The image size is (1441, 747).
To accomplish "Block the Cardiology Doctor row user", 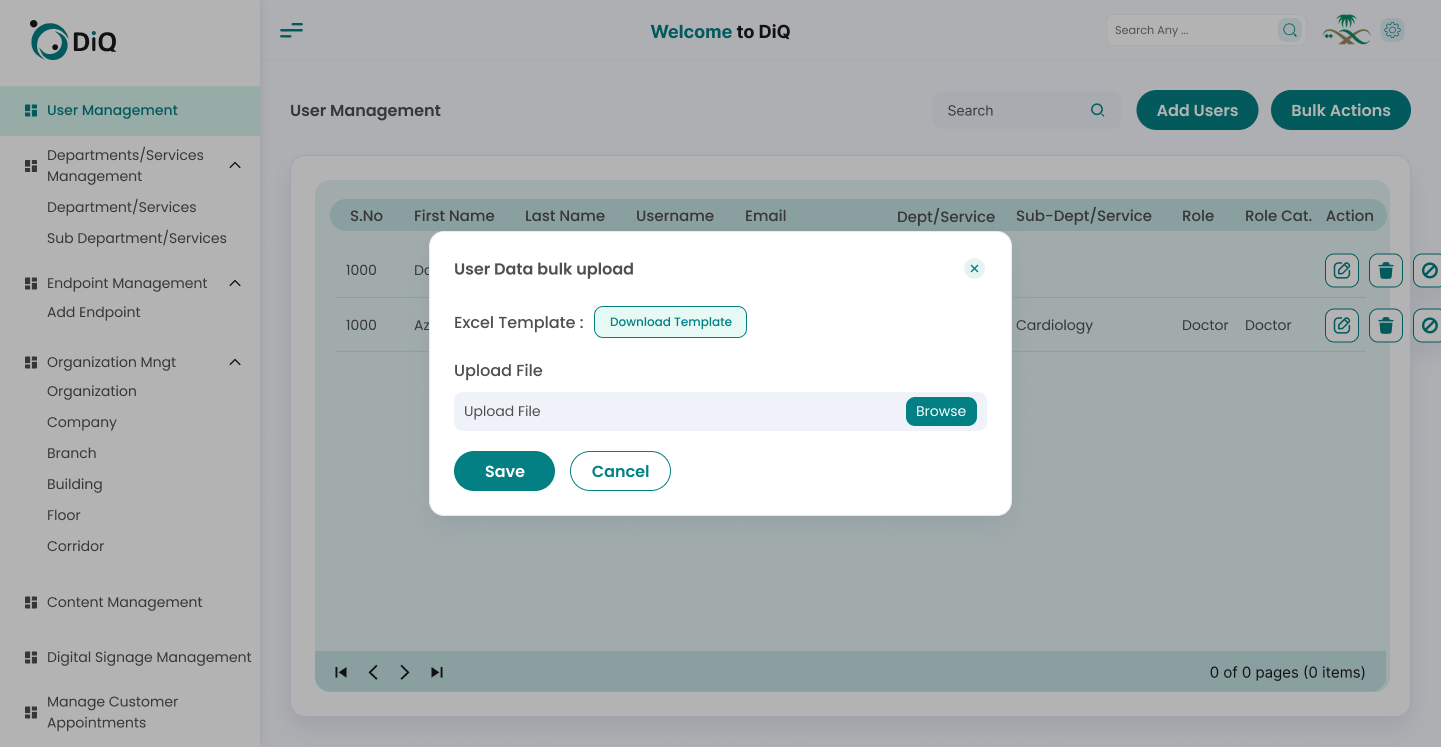I will [1428, 325].
